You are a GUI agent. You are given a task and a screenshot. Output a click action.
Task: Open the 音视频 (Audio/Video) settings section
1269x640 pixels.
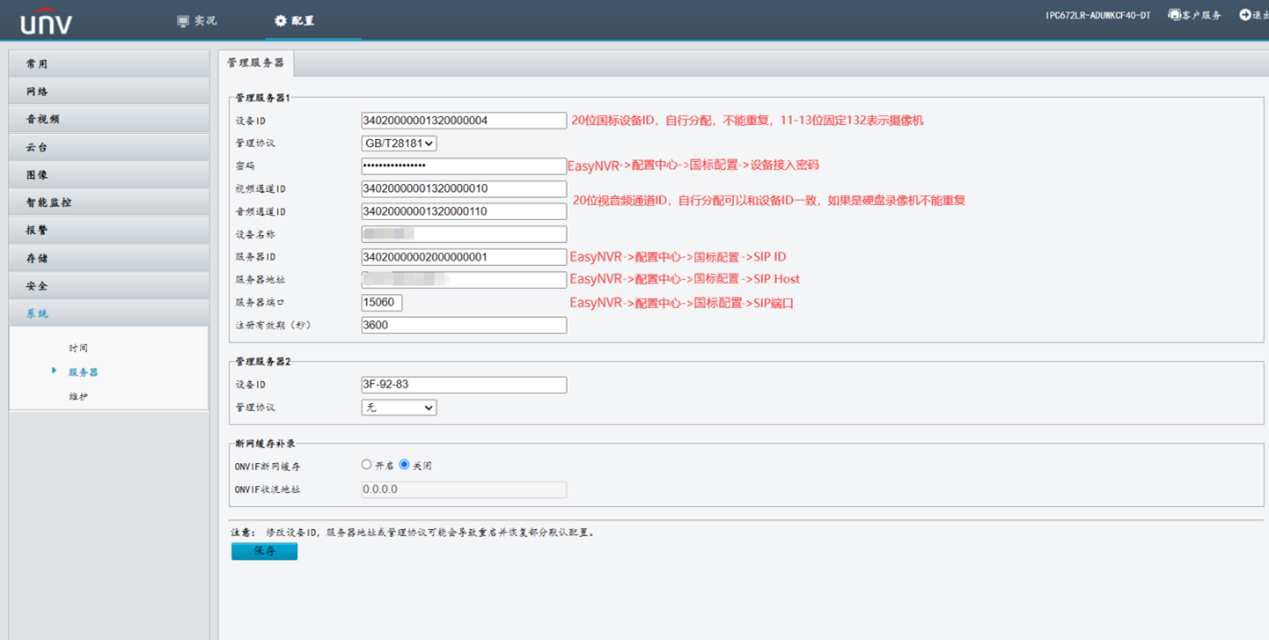point(60,119)
